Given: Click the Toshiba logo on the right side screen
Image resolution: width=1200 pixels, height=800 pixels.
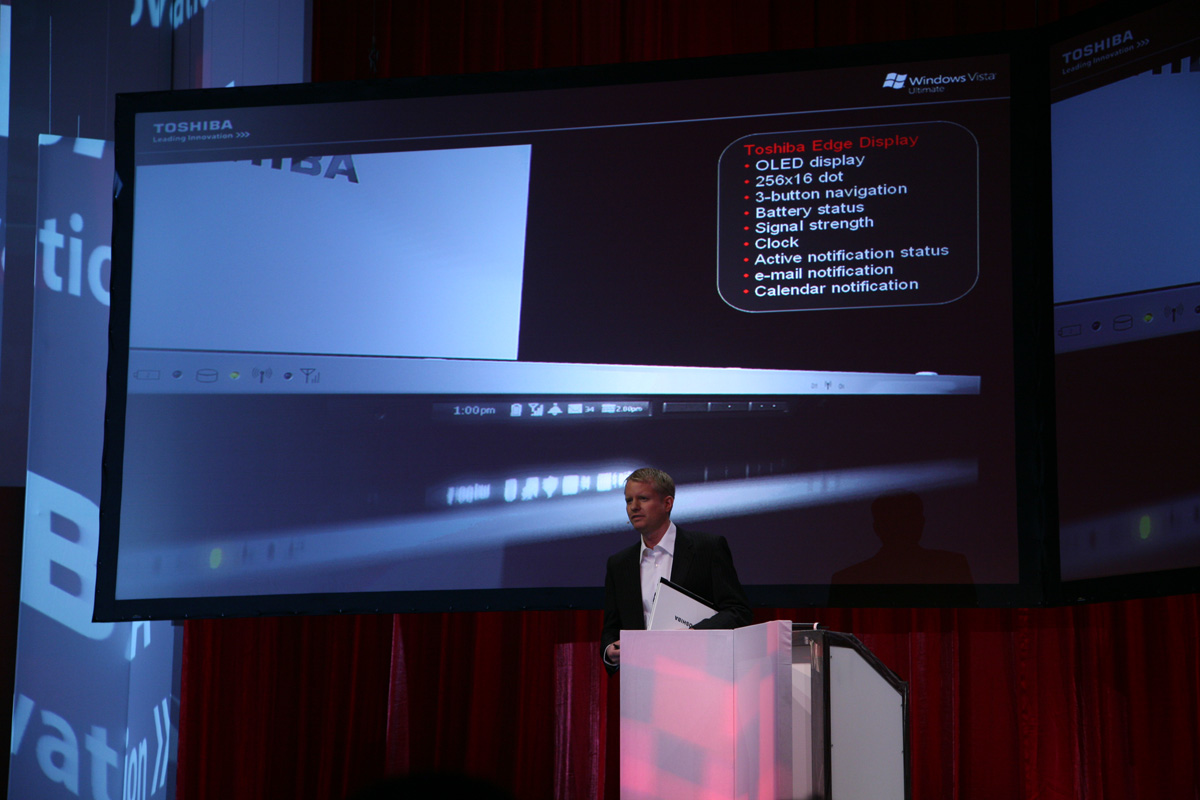Looking at the screenshot, I should (x=1105, y=52).
